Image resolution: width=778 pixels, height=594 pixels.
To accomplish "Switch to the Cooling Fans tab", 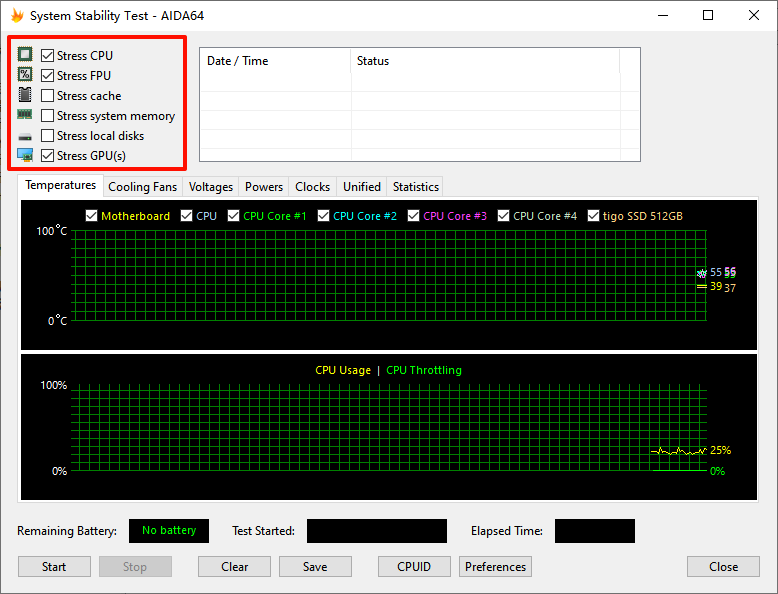I will (142, 187).
